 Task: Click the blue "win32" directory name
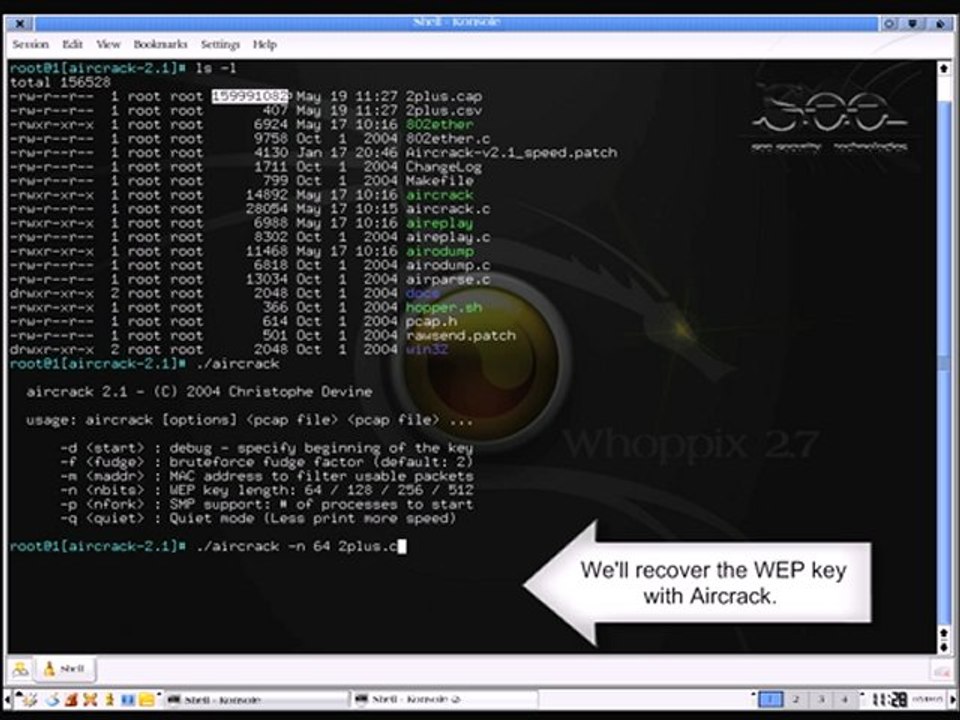pyautogui.click(x=427, y=350)
